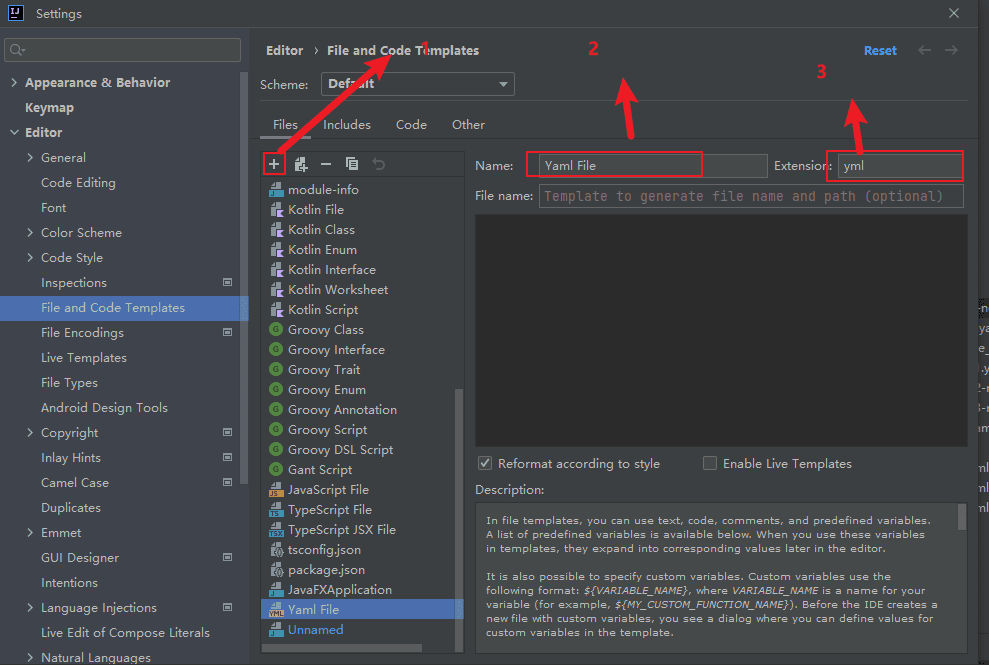Expand the Appearance & Behavior section
The image size is (989, 665).
pos(14,82)
